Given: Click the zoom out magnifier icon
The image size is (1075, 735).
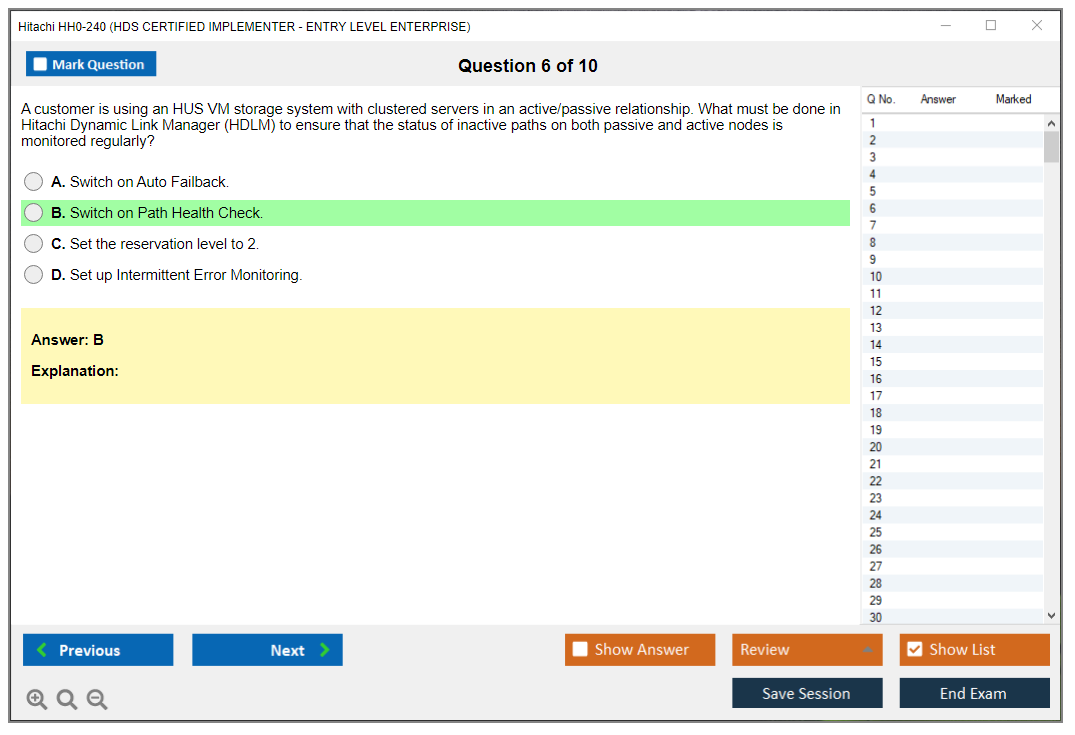Looking at the screenshot, I should tap(97, 700).
